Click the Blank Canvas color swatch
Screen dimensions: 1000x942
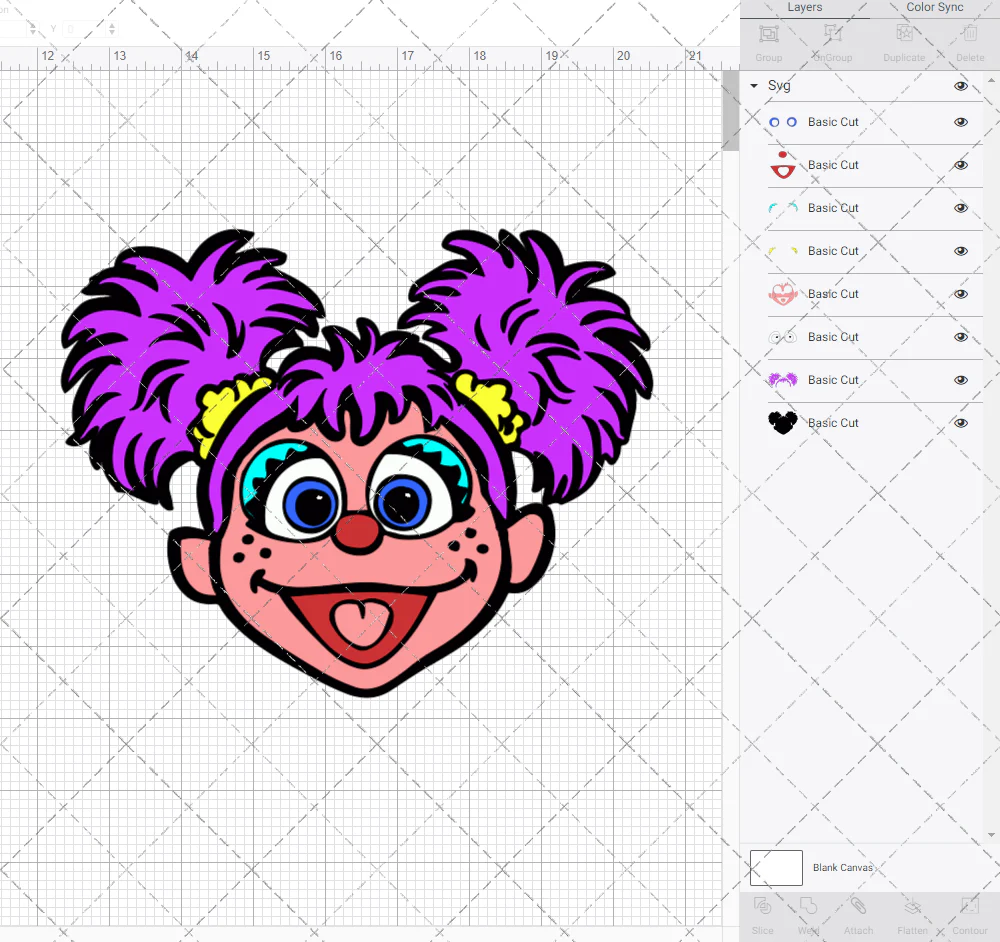(776, 867)
